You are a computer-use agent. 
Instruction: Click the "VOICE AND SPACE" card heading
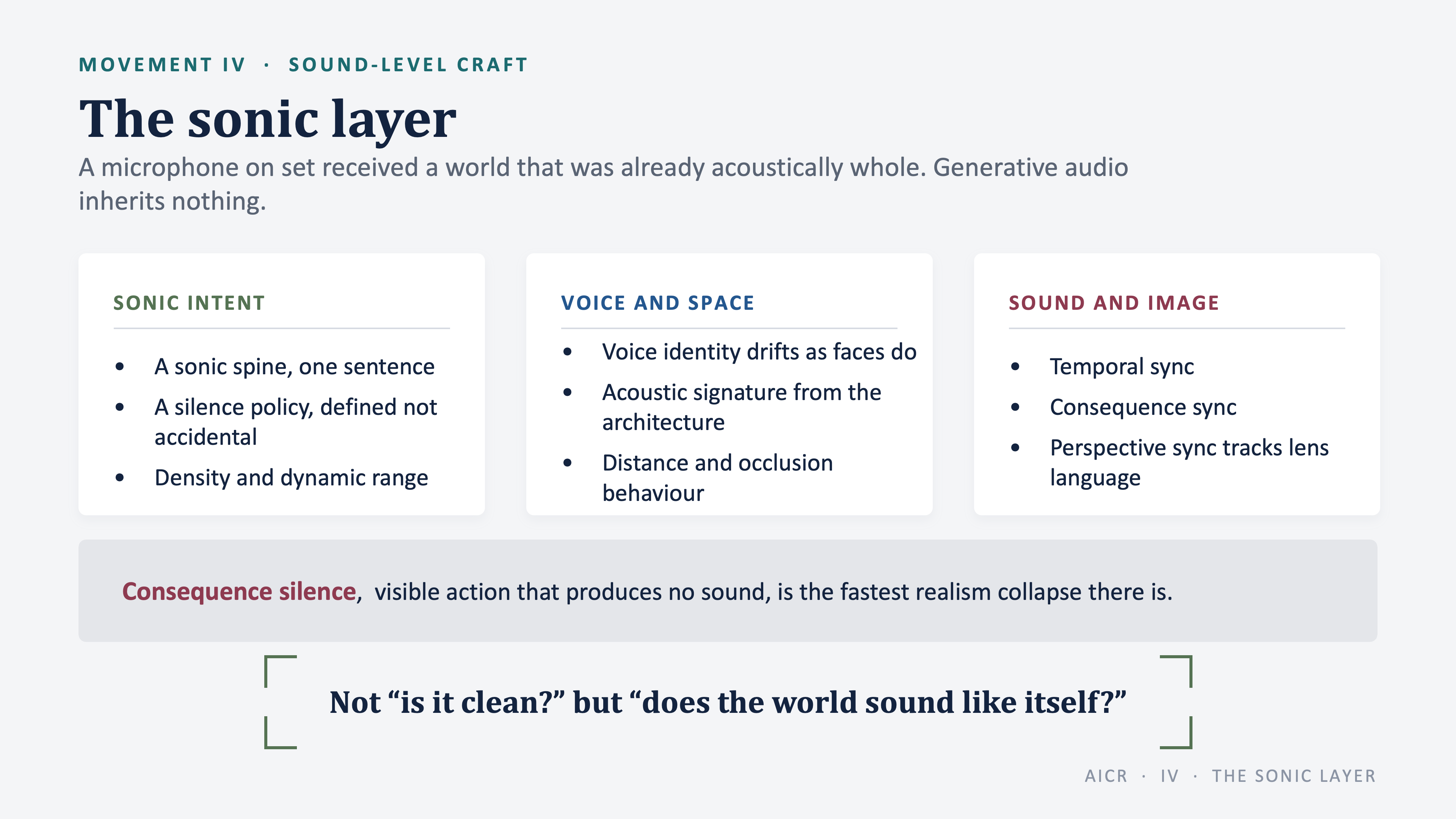(657, 303)
